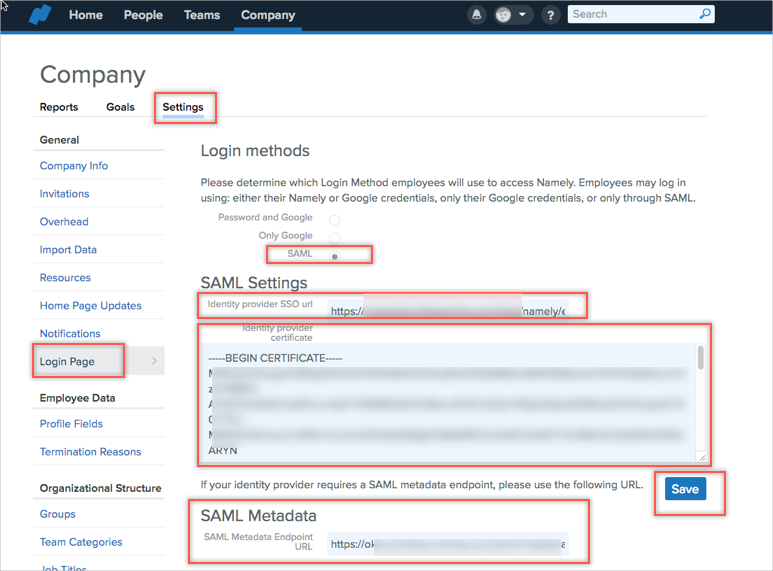This screenshot has height=571, width=773.
Task: Click the Identity provider SSO url field
Action: [447, 311]
